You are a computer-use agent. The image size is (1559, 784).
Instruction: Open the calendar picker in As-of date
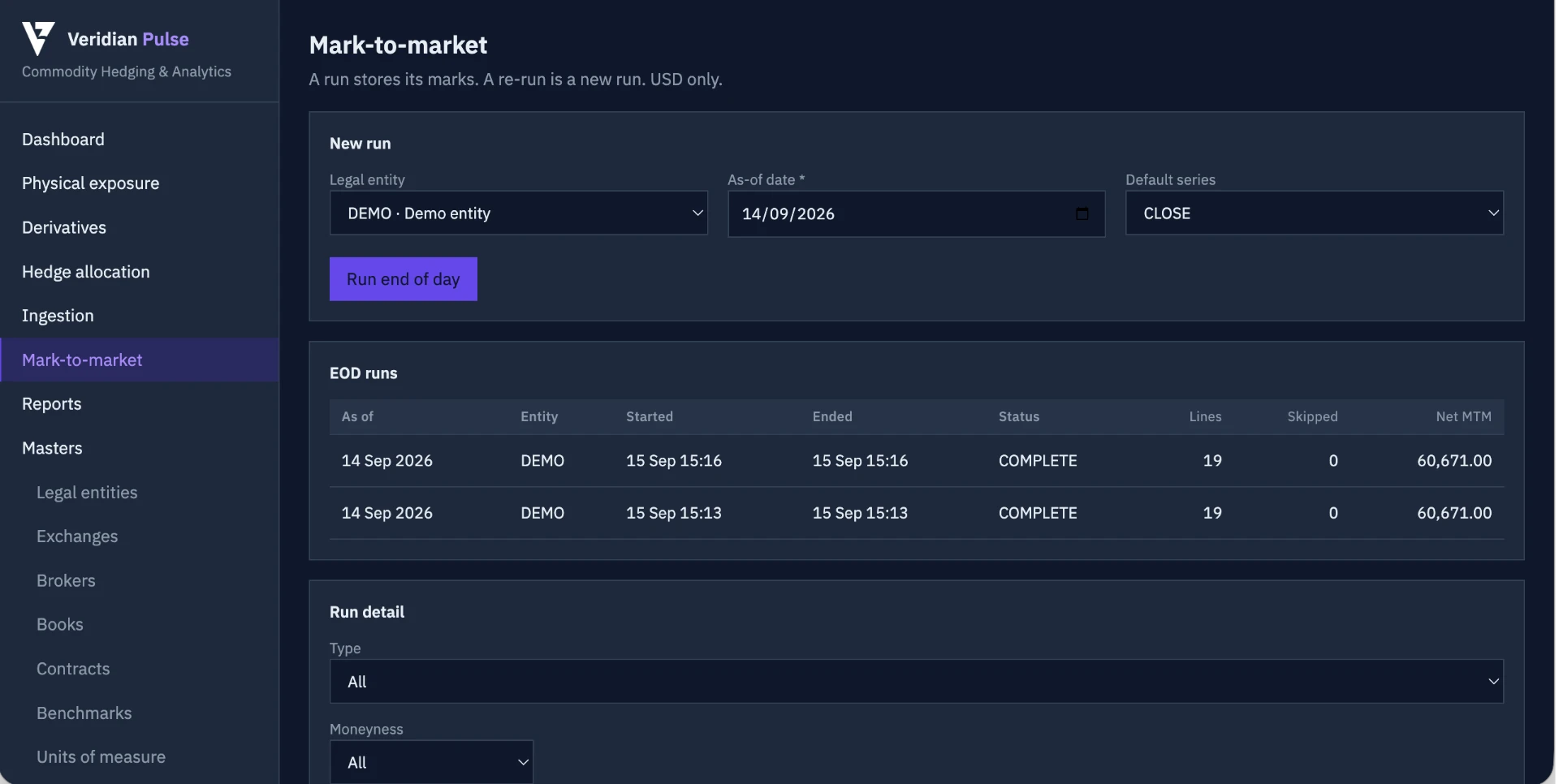coord(1082,213)
